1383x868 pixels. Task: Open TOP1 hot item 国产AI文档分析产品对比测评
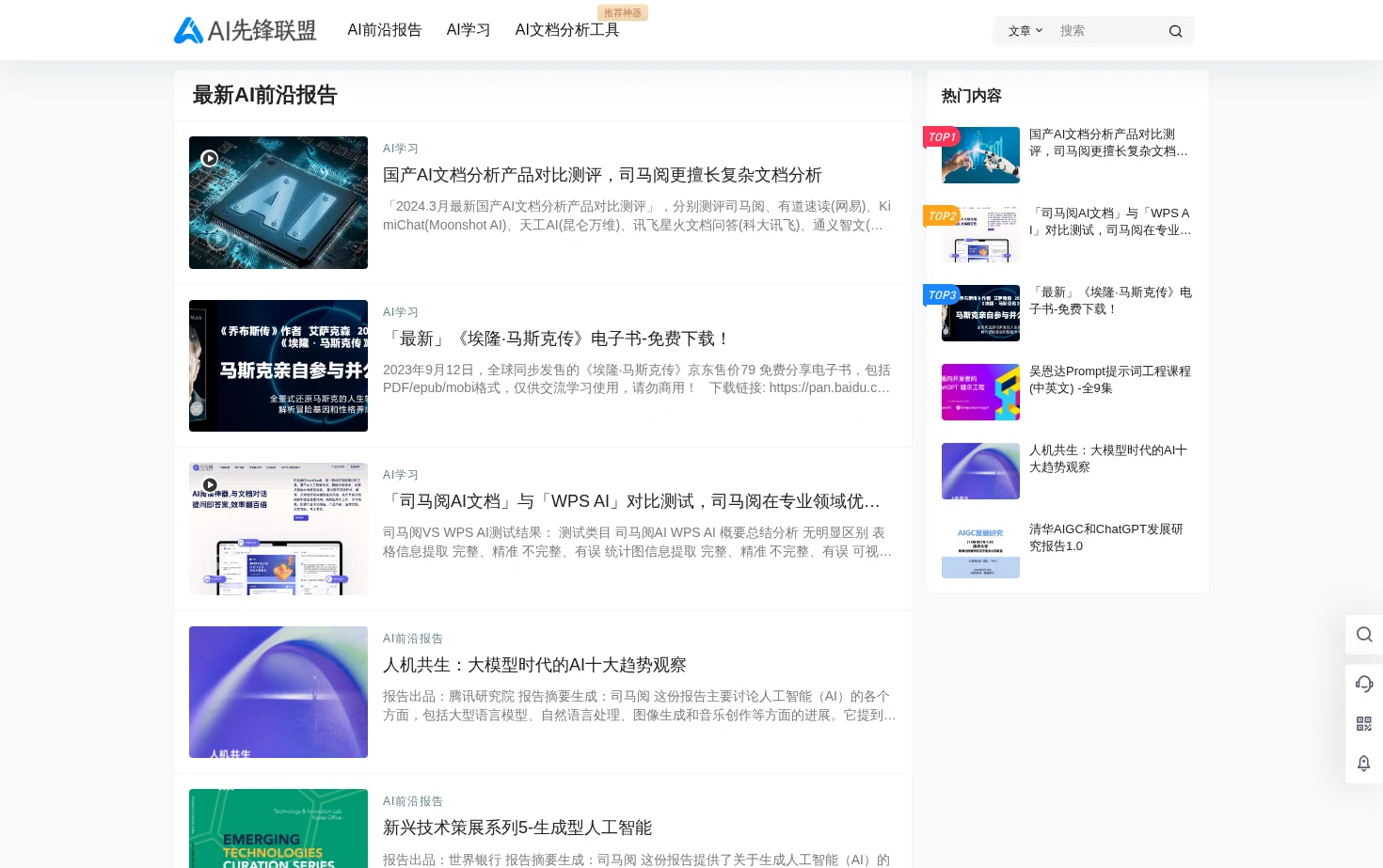click(x=1109, y=143)
